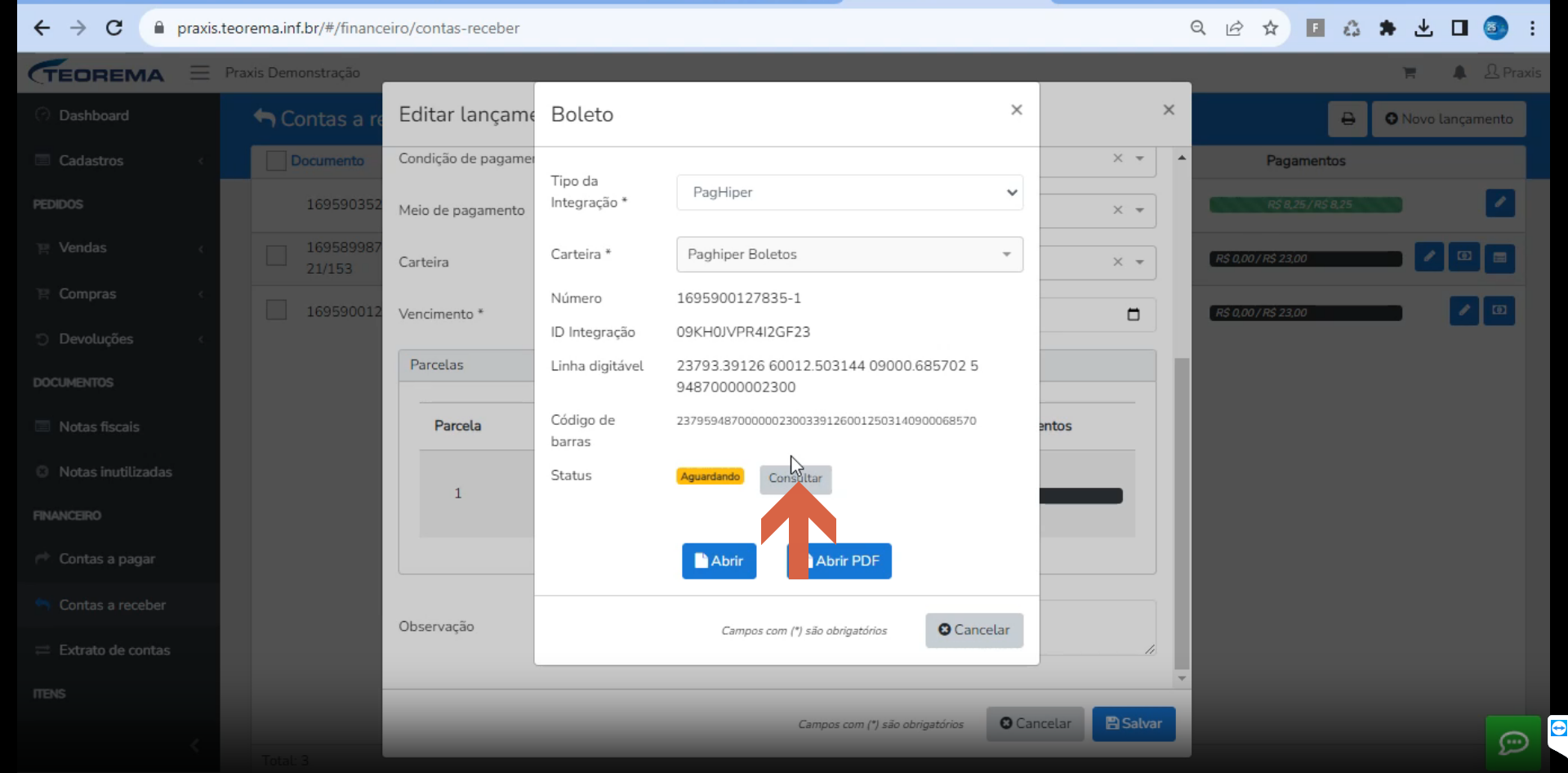Toggle the Documento header select-all checkbox
This screenshot has height=773, width=1568.
pos(276,160)
